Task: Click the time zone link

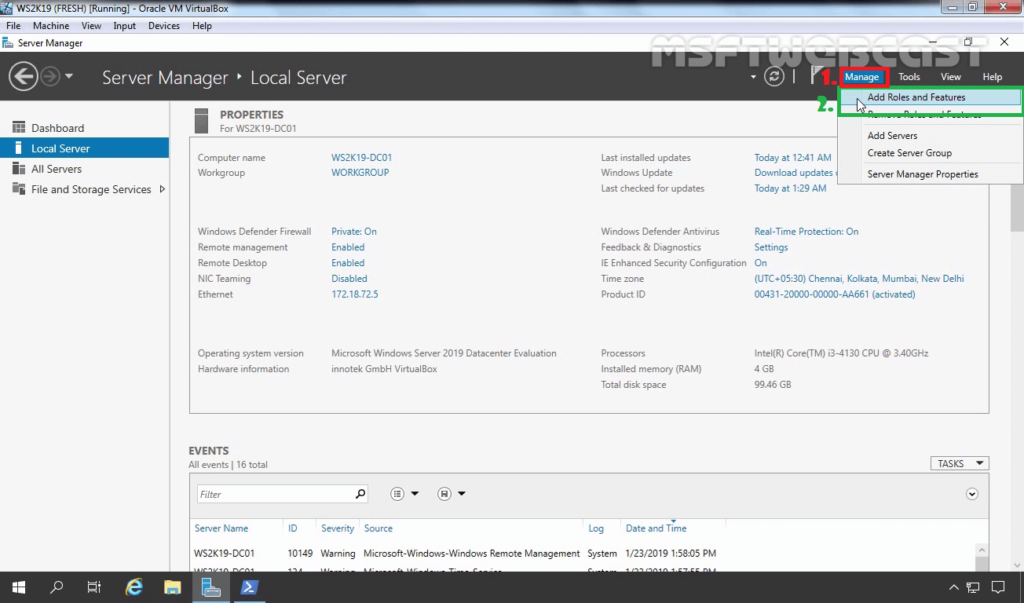Action: click(859, 278)
